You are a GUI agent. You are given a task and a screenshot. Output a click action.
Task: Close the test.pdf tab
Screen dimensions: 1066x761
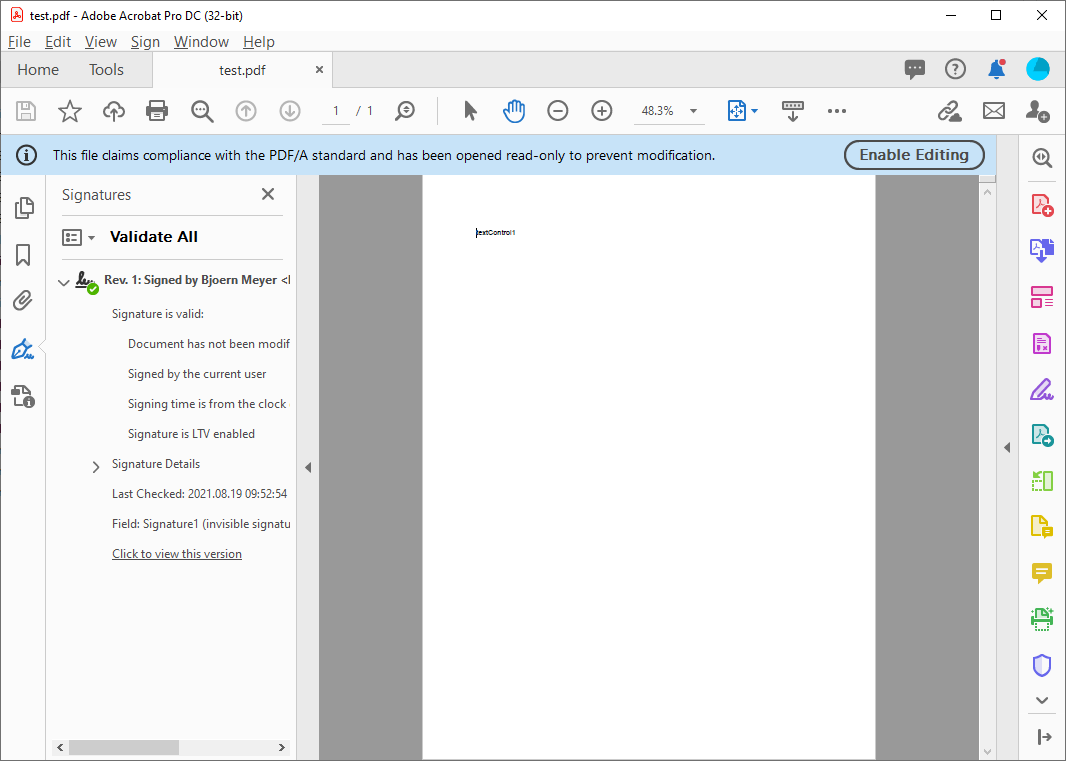[319, 69]
